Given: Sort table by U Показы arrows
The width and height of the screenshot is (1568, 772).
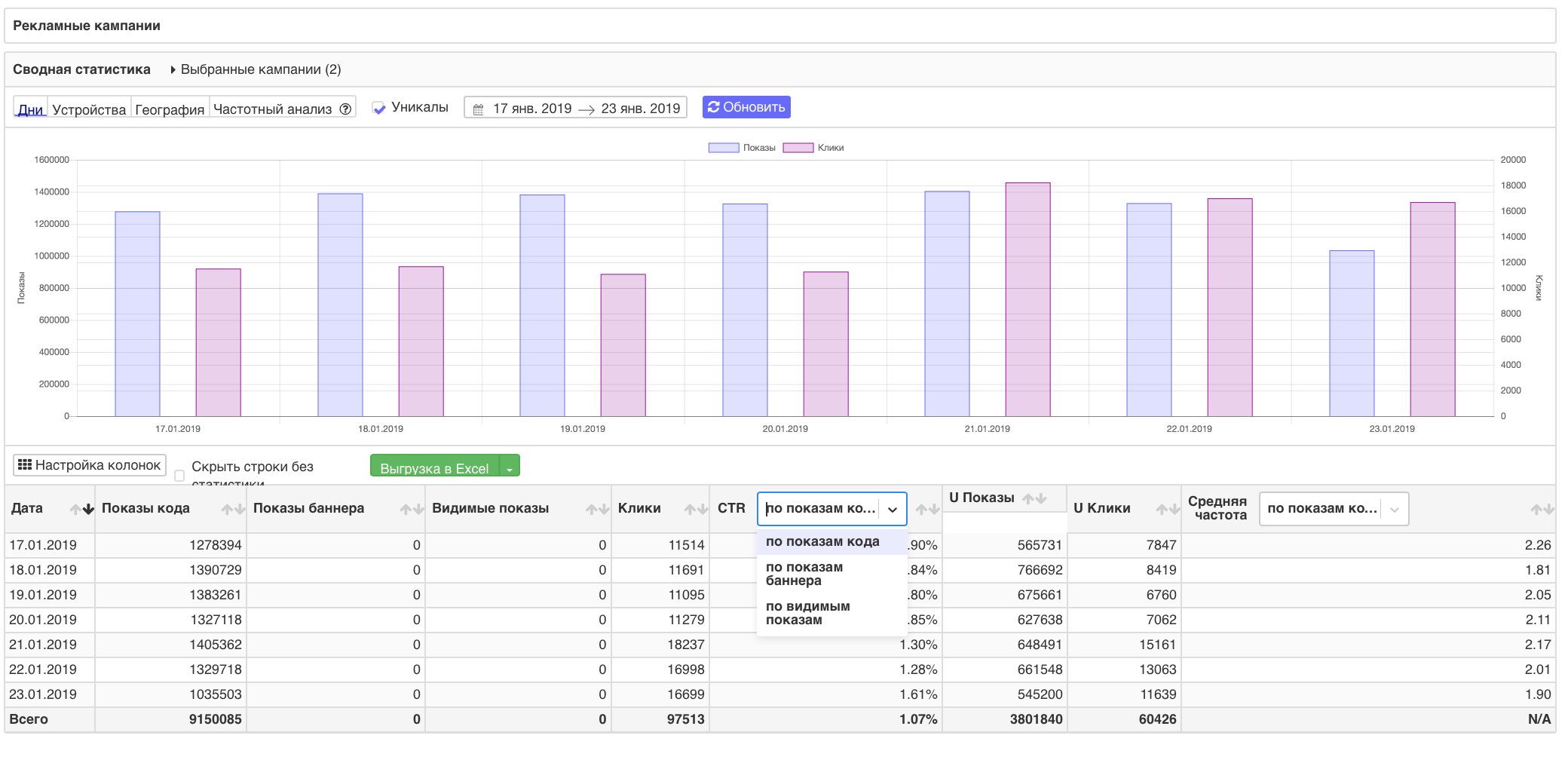Looking at the screenshot, I should pyautogui.click(x=1034, y=498).
